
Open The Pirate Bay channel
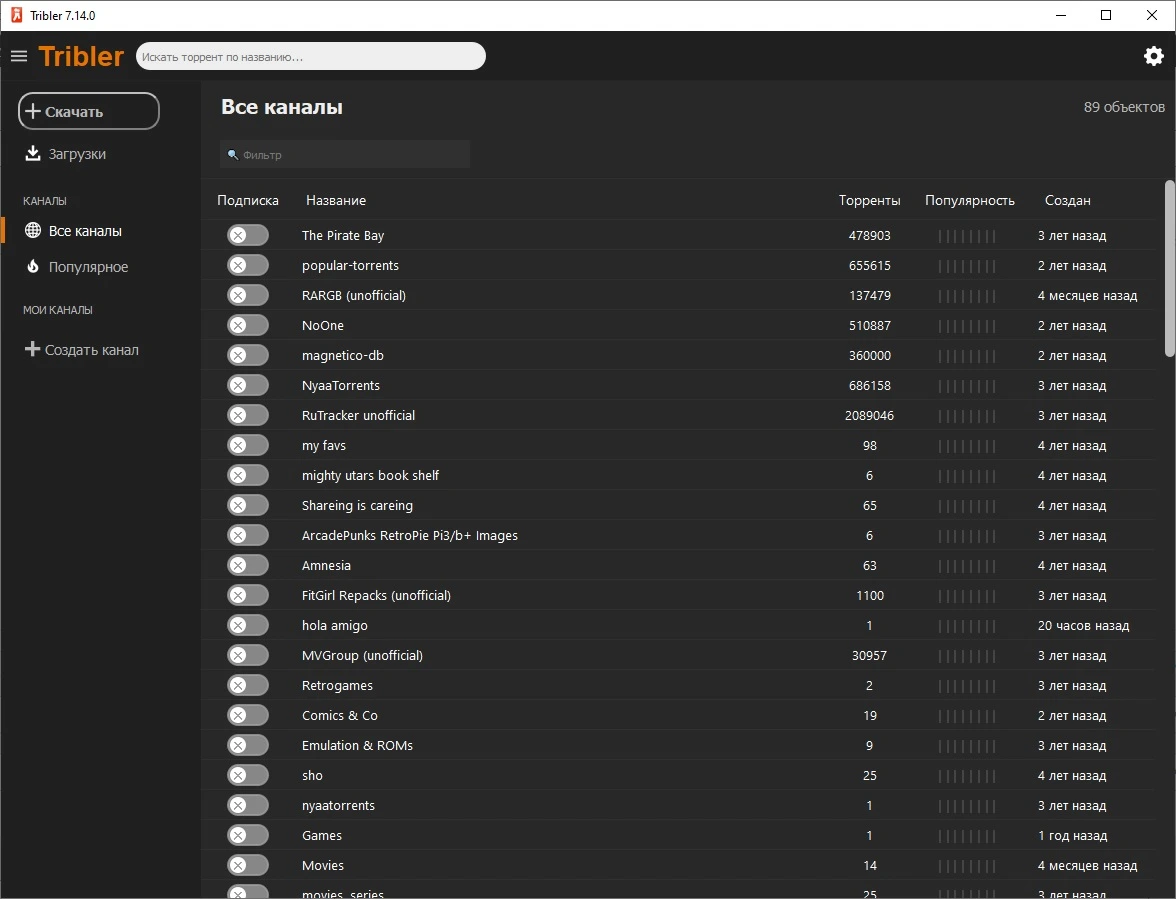pos(343,235)
